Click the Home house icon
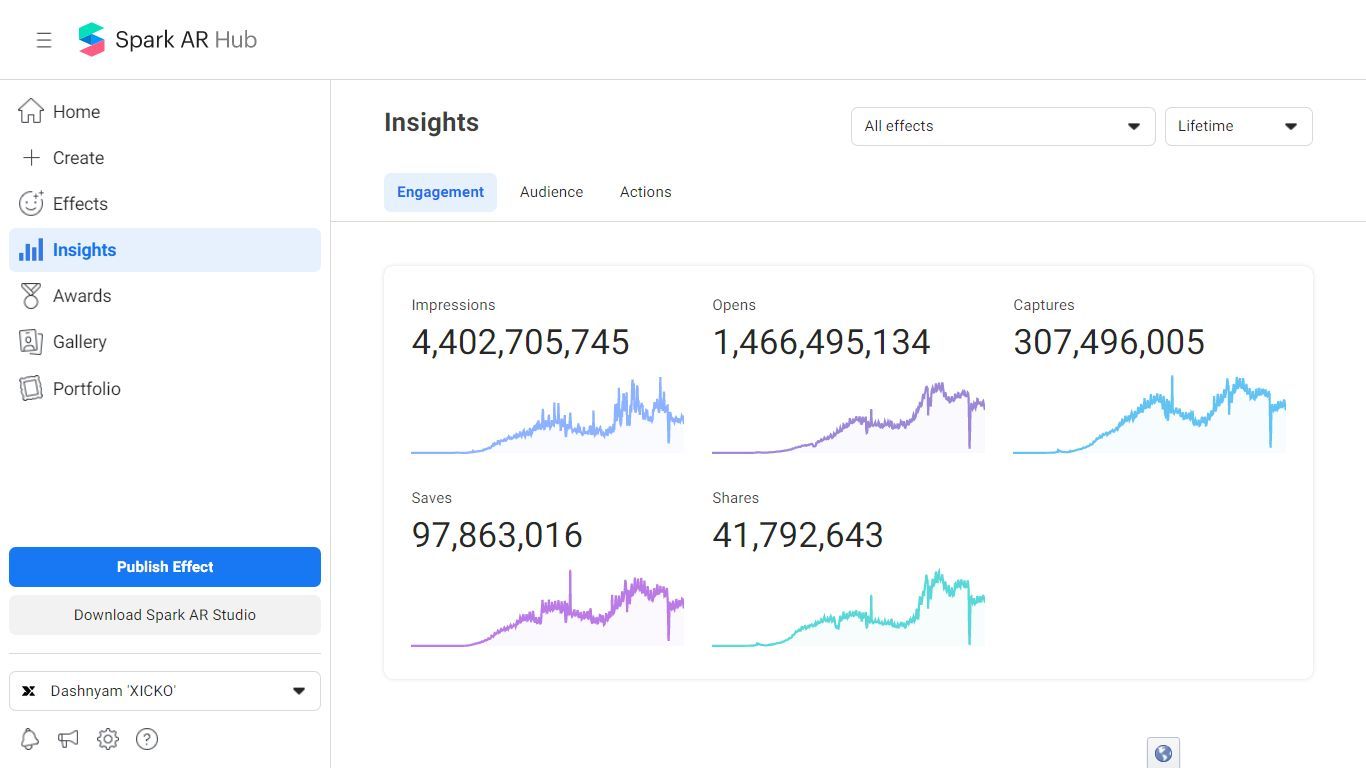 (31, 111)
